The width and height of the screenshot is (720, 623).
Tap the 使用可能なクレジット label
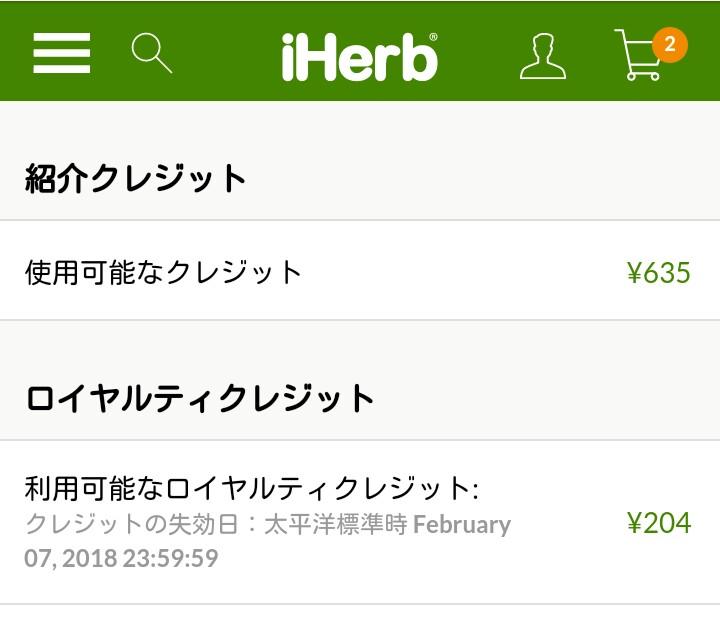[163, 272]
